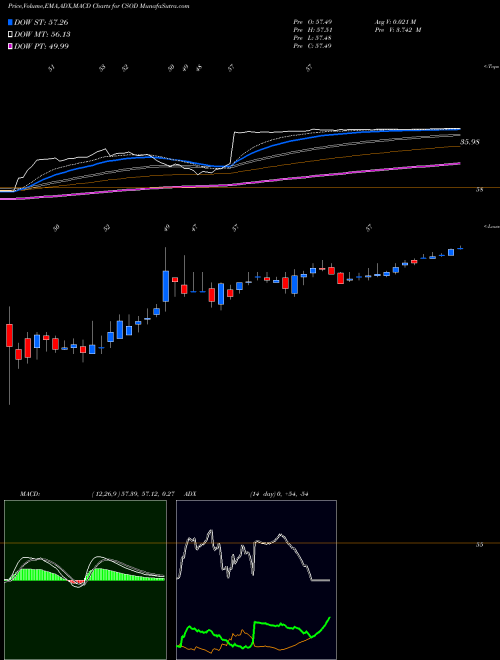Screen dimensions: 500x660
Task: Select the 'DOW ST: 57.26' legend text
Action: pos(41,22)
